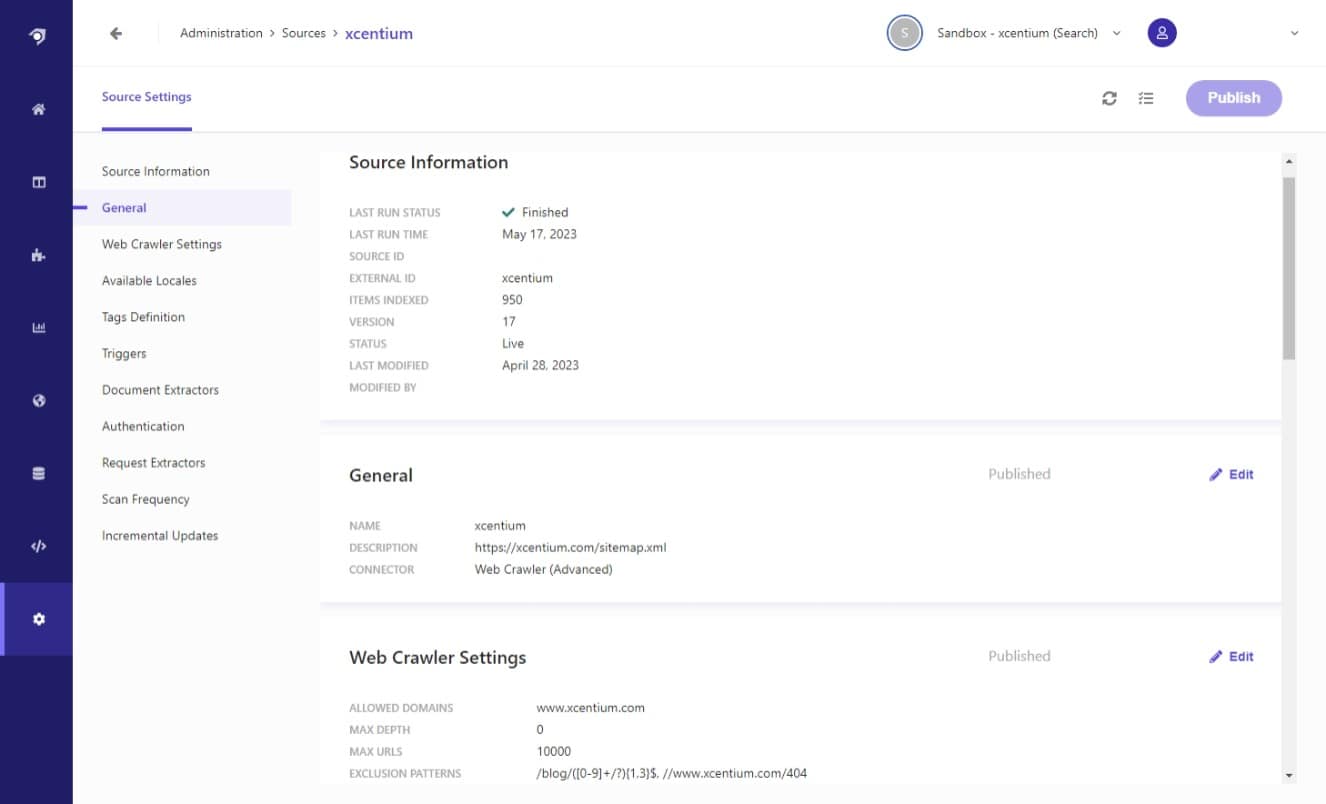Click the xcentium breadcrumb title
Image resolution: width=1326 pixels, height=804 pixels.
pyautogui.click(x=379, y=33)
